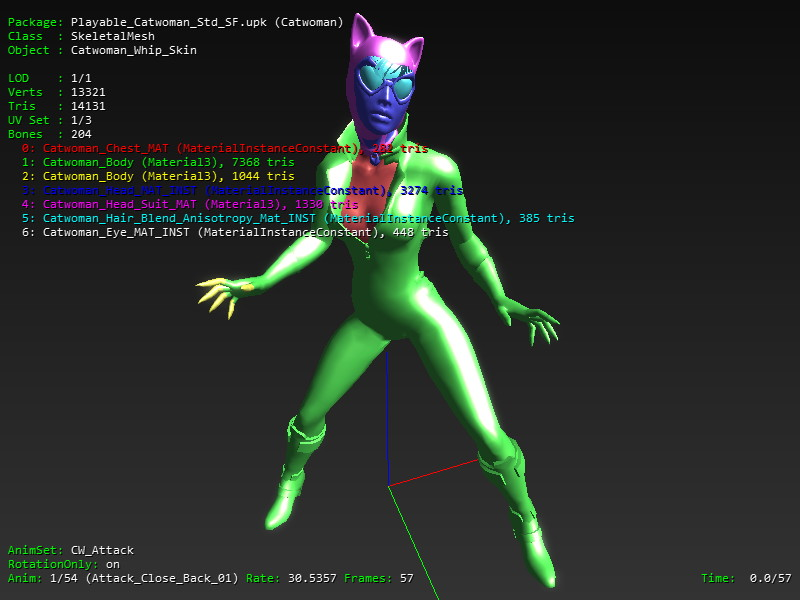Viewport: 800px width, 600px height.
Task: Click the Bones count 204
Action: 81,134
